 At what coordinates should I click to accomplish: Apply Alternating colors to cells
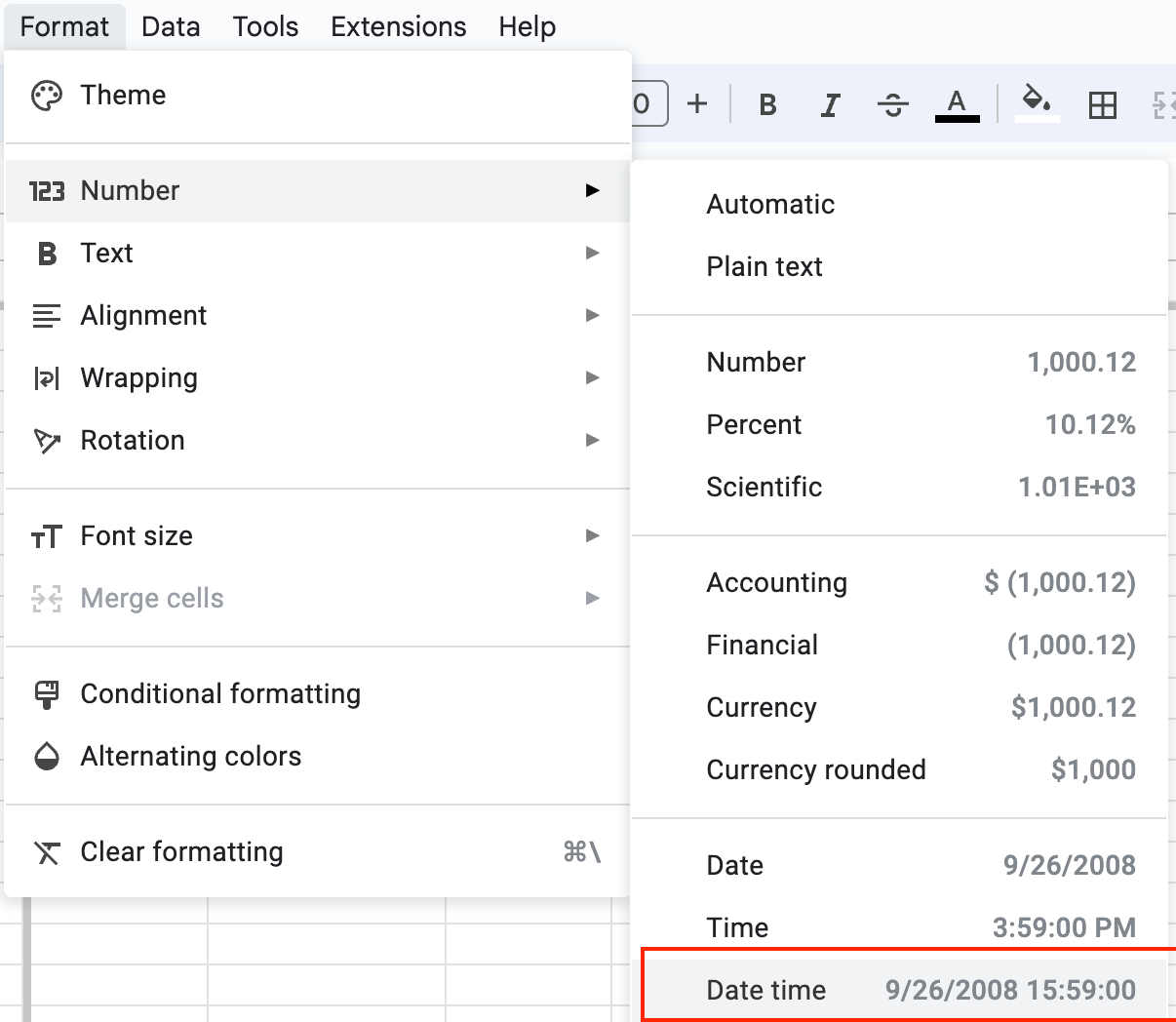[191, 756]
